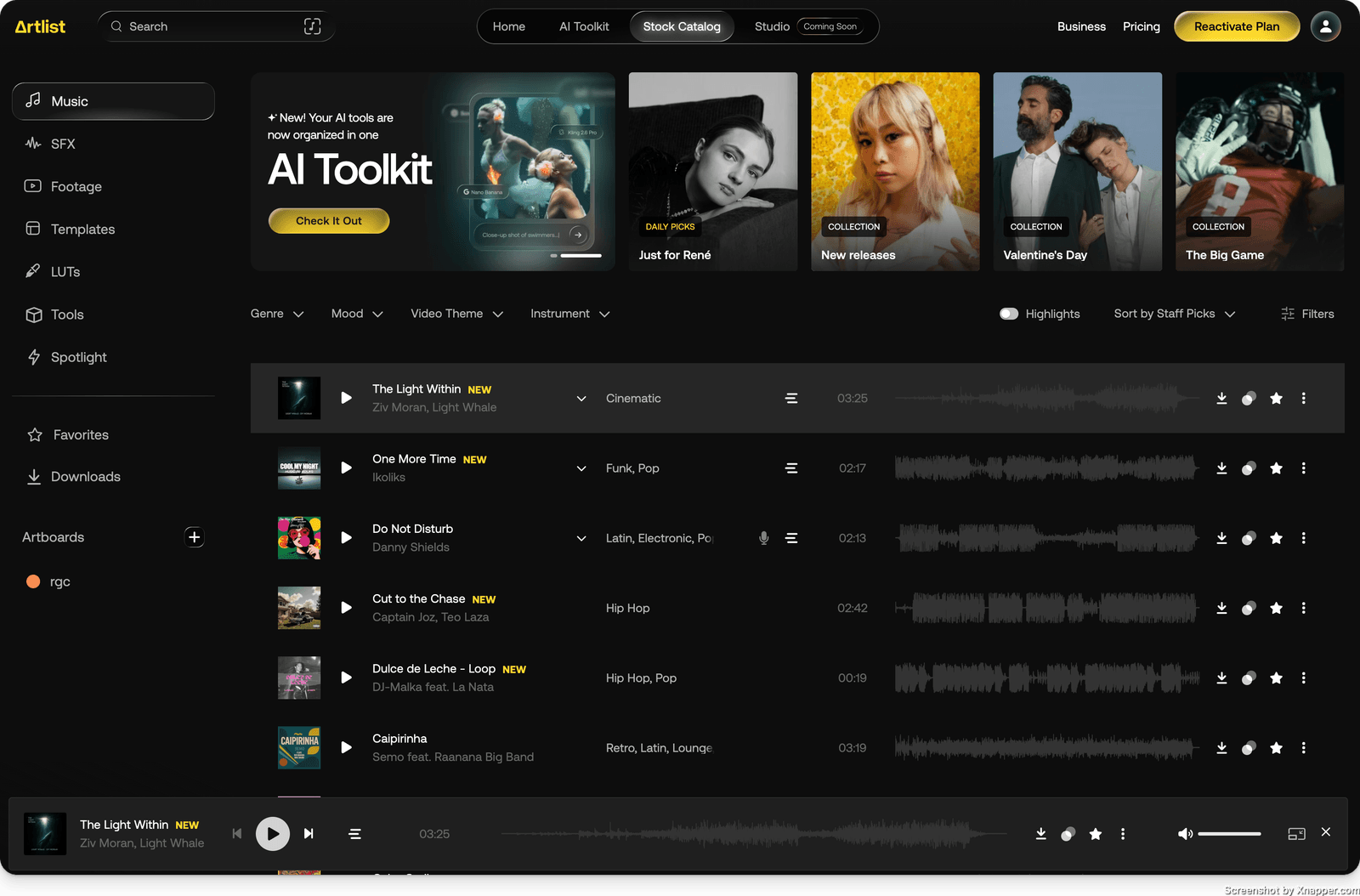Viewport: 1360px width, 896px height.
Task: Click Reactivate Plan button
Action: [x=1237, y=26]
